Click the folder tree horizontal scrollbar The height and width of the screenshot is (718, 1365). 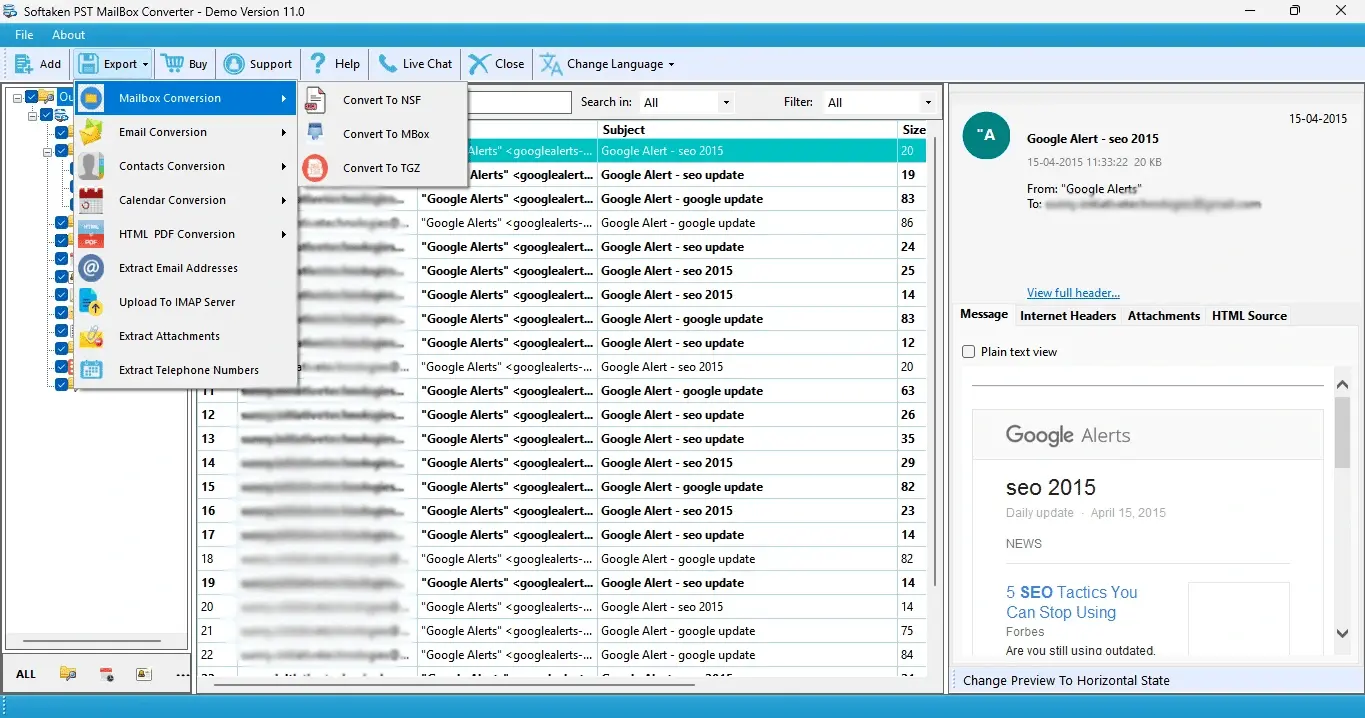(x=94, y=641)
